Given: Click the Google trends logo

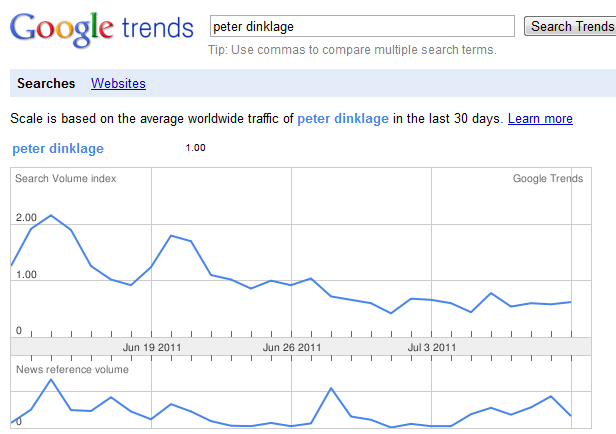Looking at the screenshot, I should tap(102, 29).
